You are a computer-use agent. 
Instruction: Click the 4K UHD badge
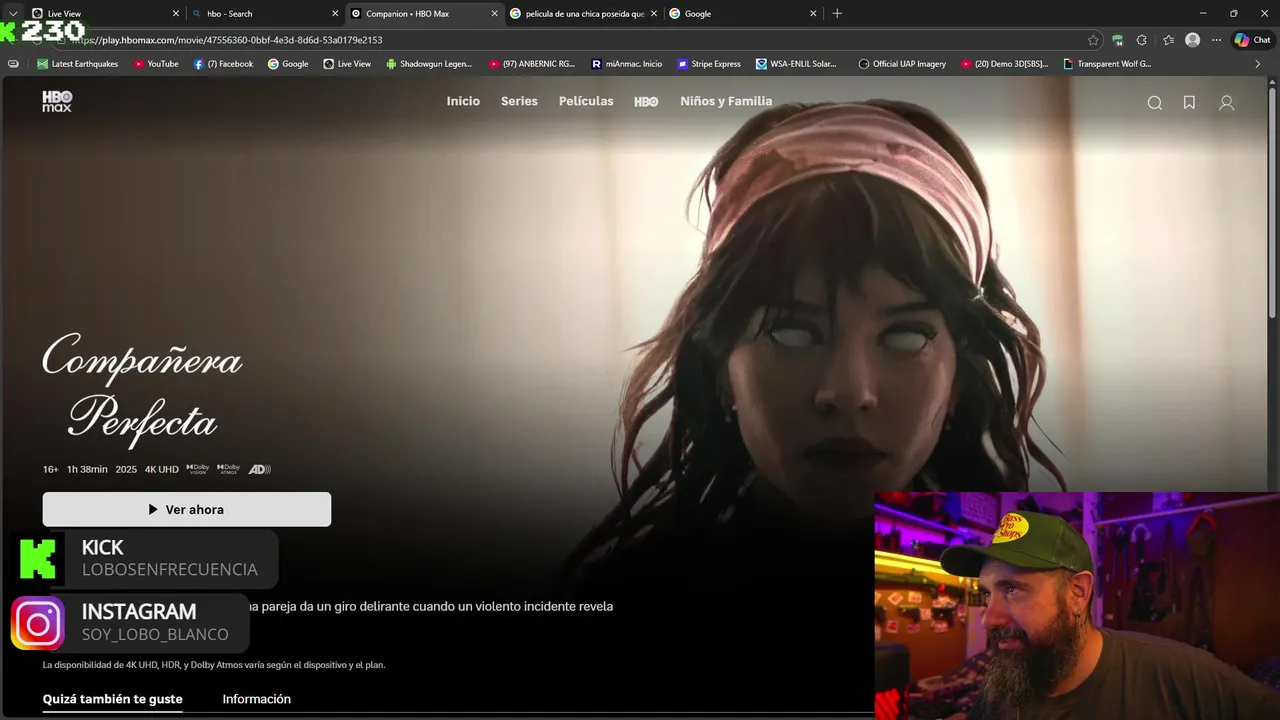162,469
